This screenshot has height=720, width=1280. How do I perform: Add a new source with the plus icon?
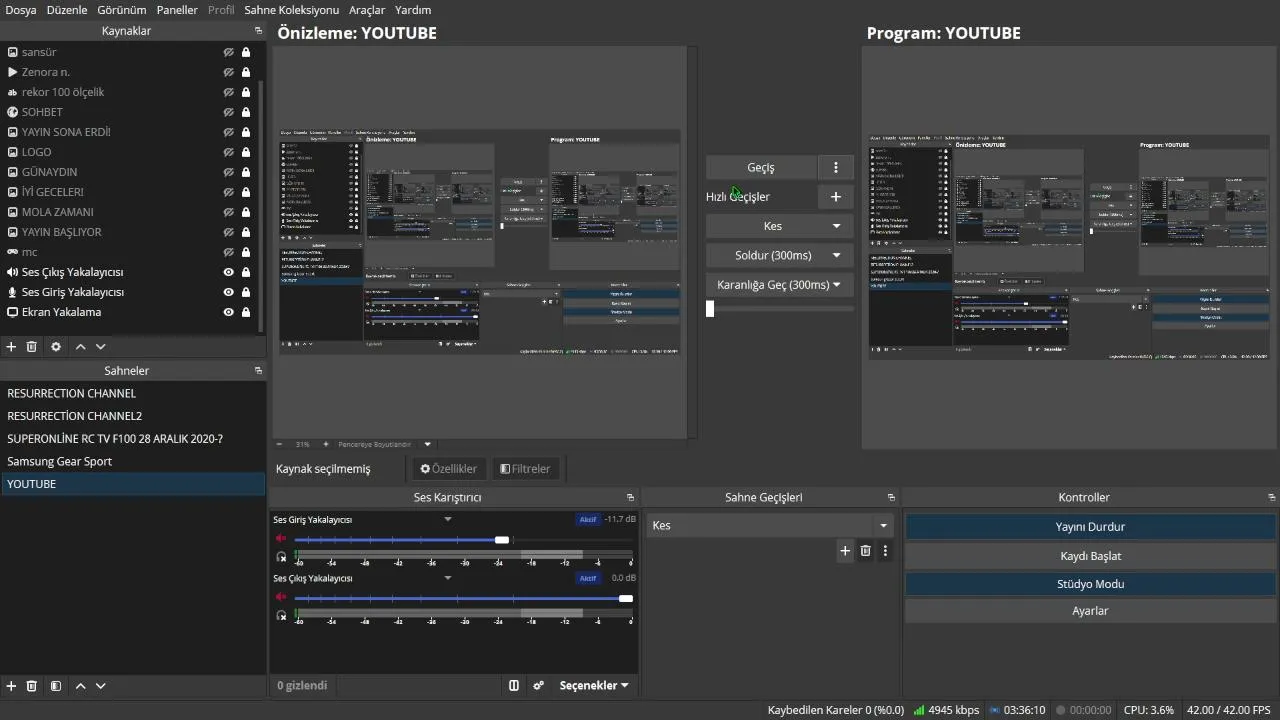(12, 346)
